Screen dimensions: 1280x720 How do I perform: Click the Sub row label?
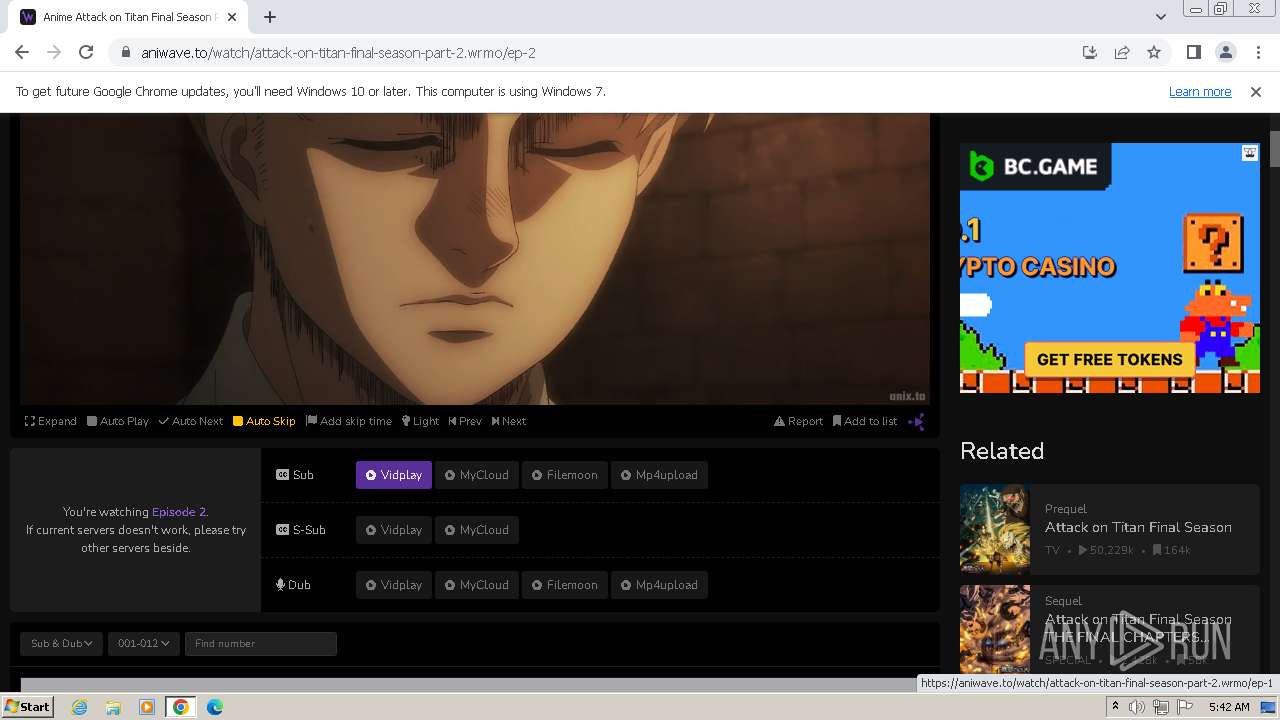[x=295, y=475]
